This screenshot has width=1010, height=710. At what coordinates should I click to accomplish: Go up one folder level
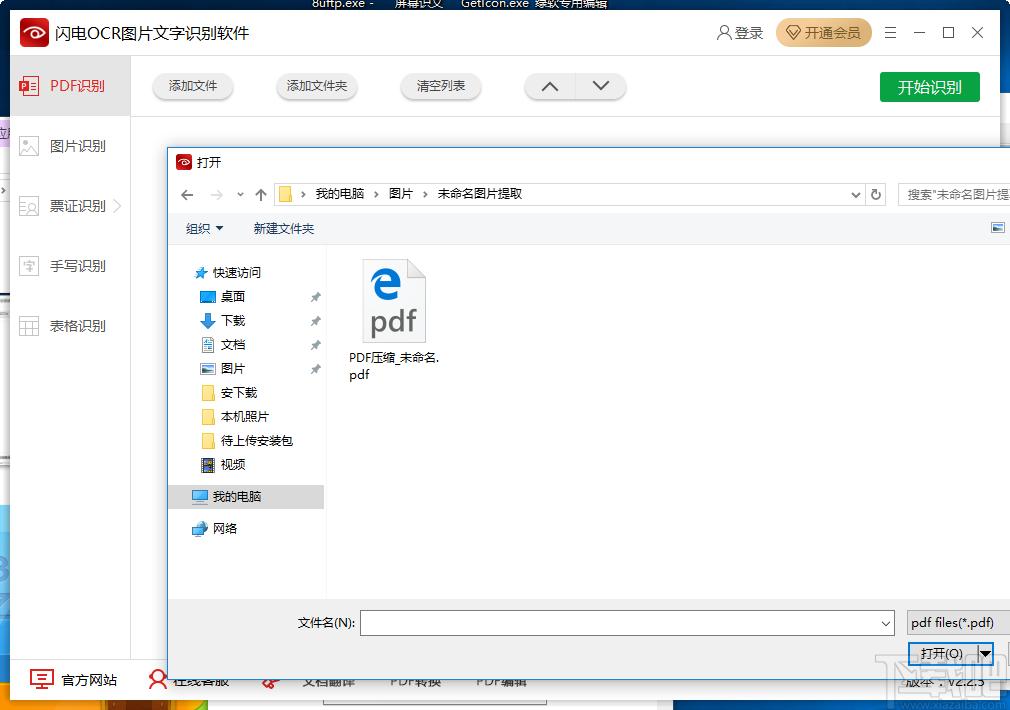coord(261,195)
